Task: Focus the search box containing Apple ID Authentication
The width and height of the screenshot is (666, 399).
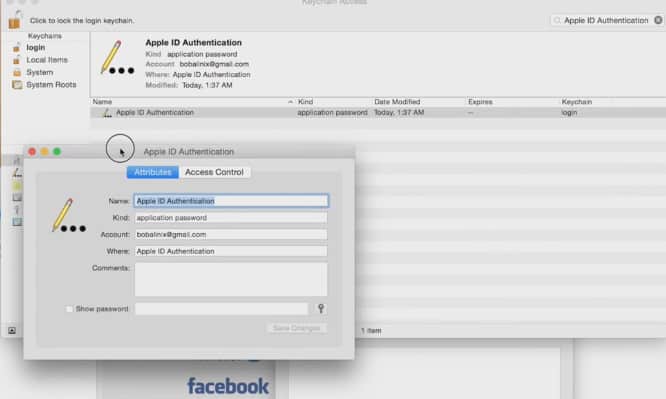Action: (x=606, y=20)
